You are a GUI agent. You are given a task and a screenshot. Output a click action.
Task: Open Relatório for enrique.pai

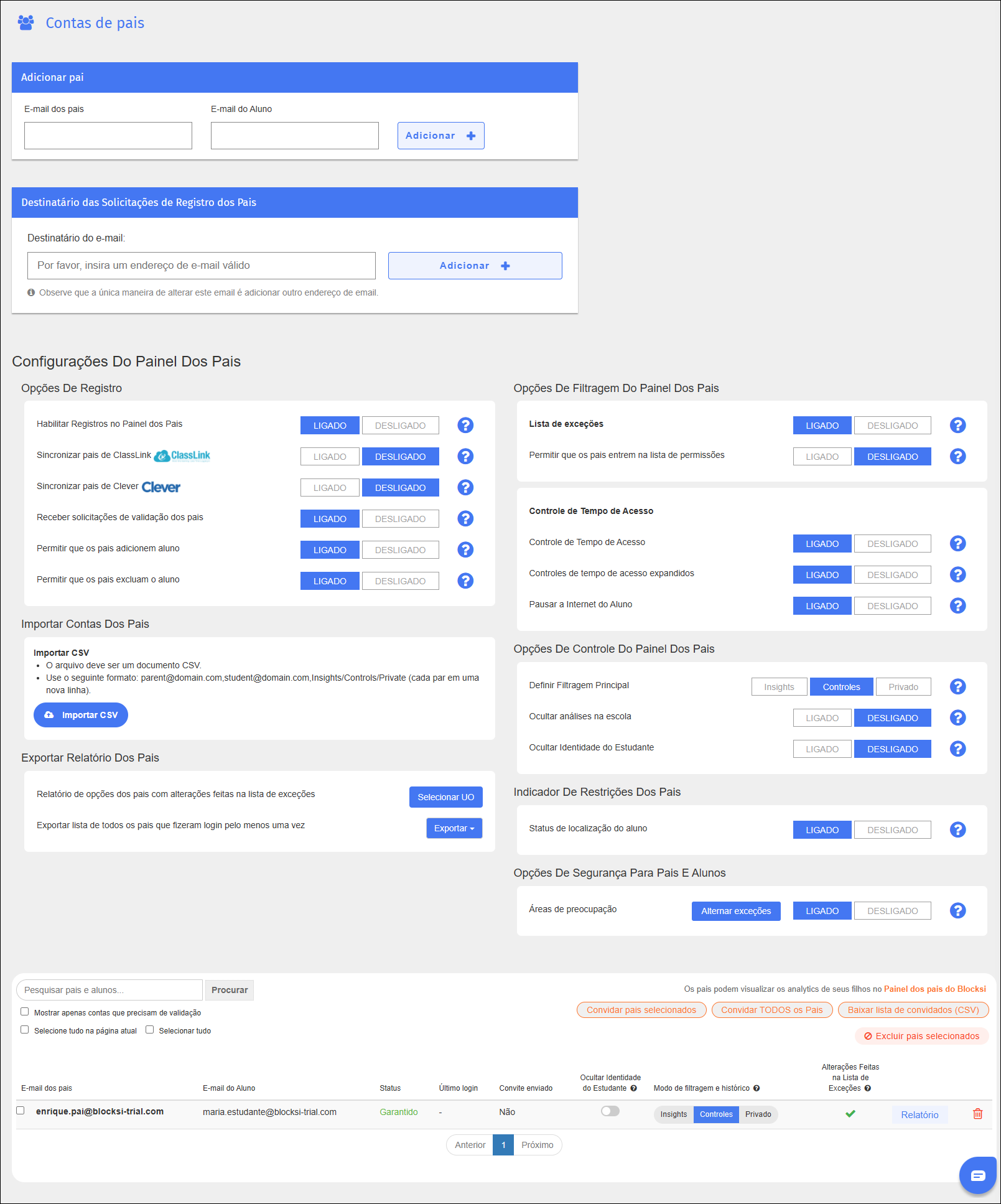920,1115
